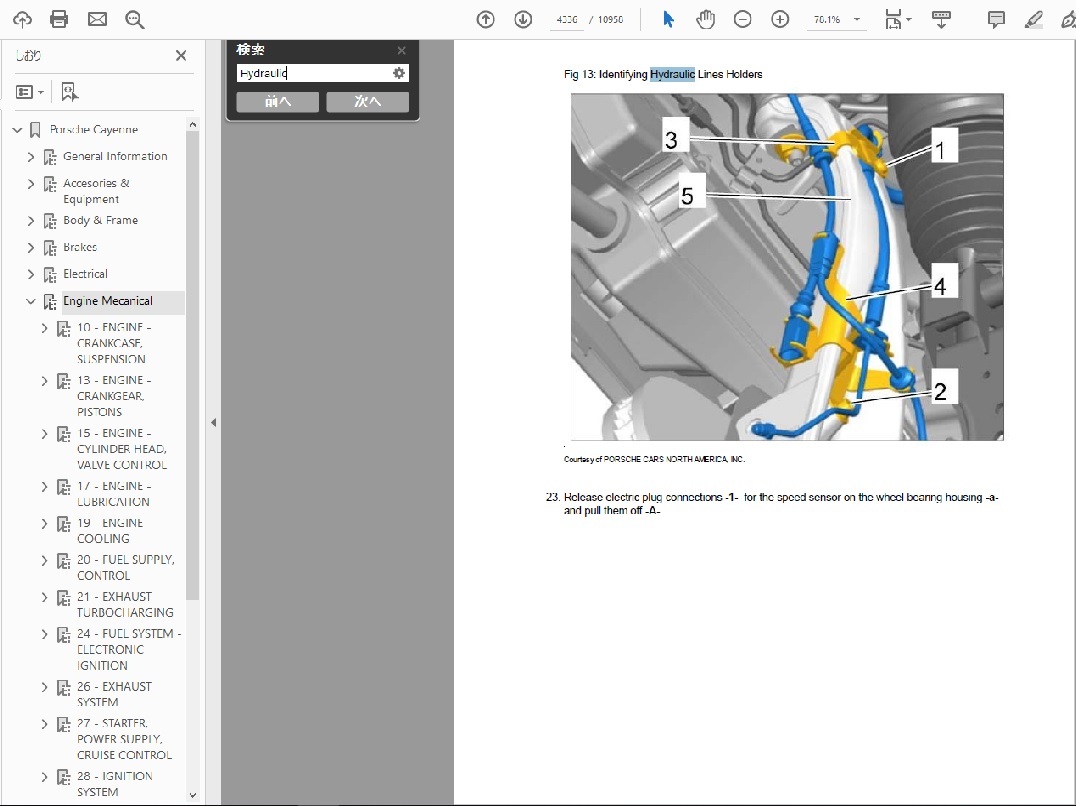1076x806 pixels.
Task: Expand 13 - ENGINE - CRANKGEAR bookmark
Action: click(45, 381)
